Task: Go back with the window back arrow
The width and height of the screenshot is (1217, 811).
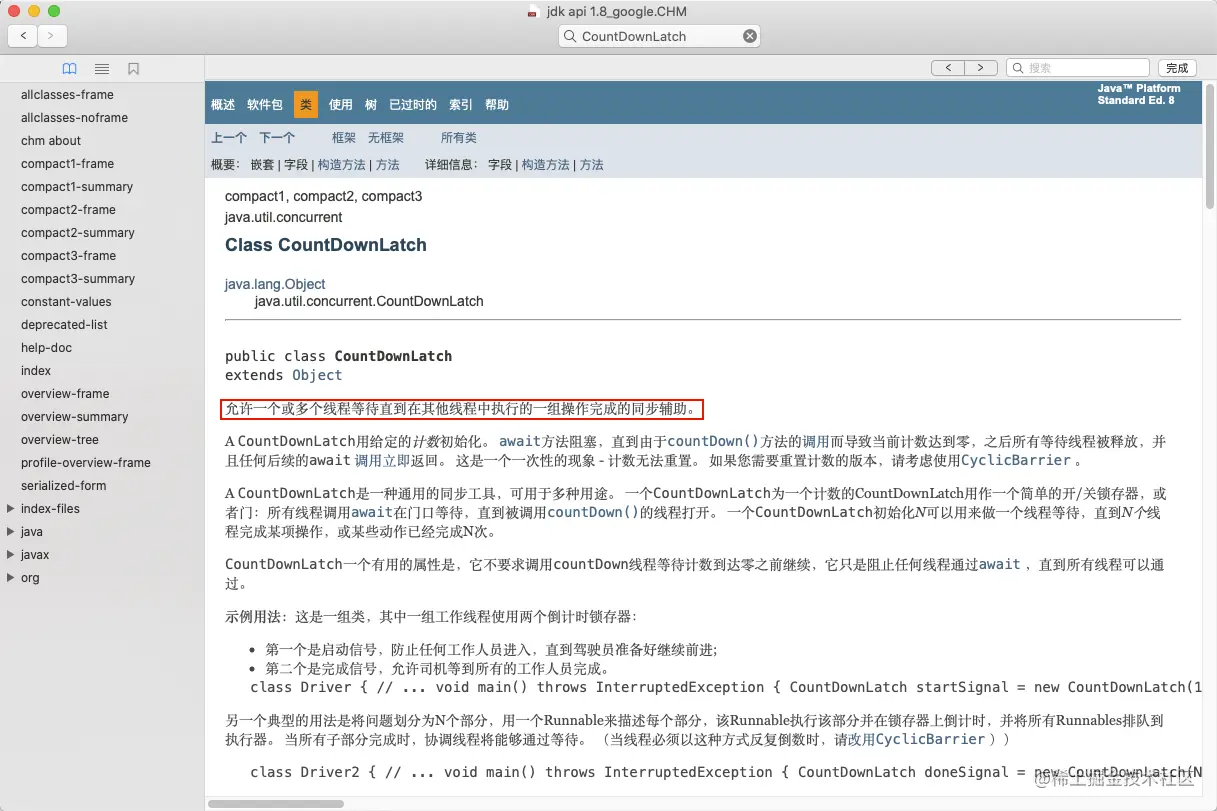Action: [x=23, y=36]
